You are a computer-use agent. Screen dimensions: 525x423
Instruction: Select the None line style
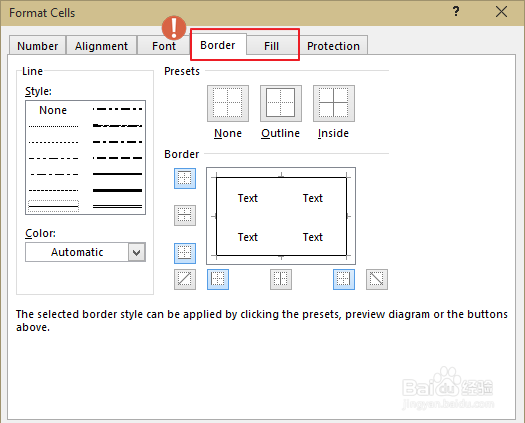pyautogui.click(x=53, y=110)
